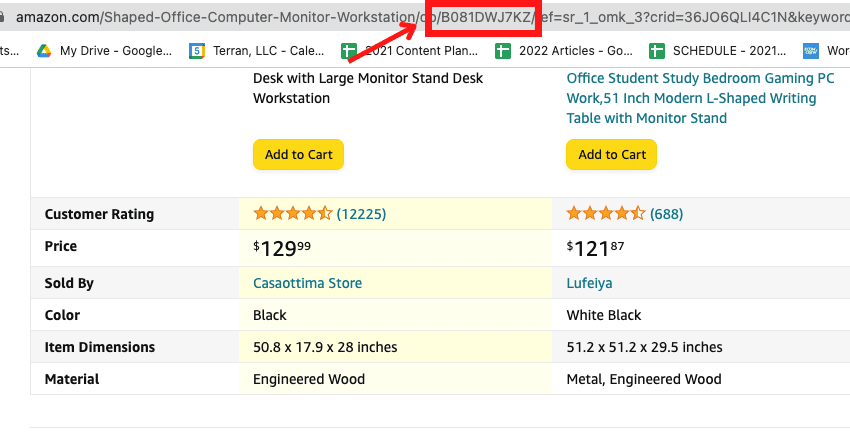
Task: Open the Office Student Study desk link
Action: click(700, 98)
